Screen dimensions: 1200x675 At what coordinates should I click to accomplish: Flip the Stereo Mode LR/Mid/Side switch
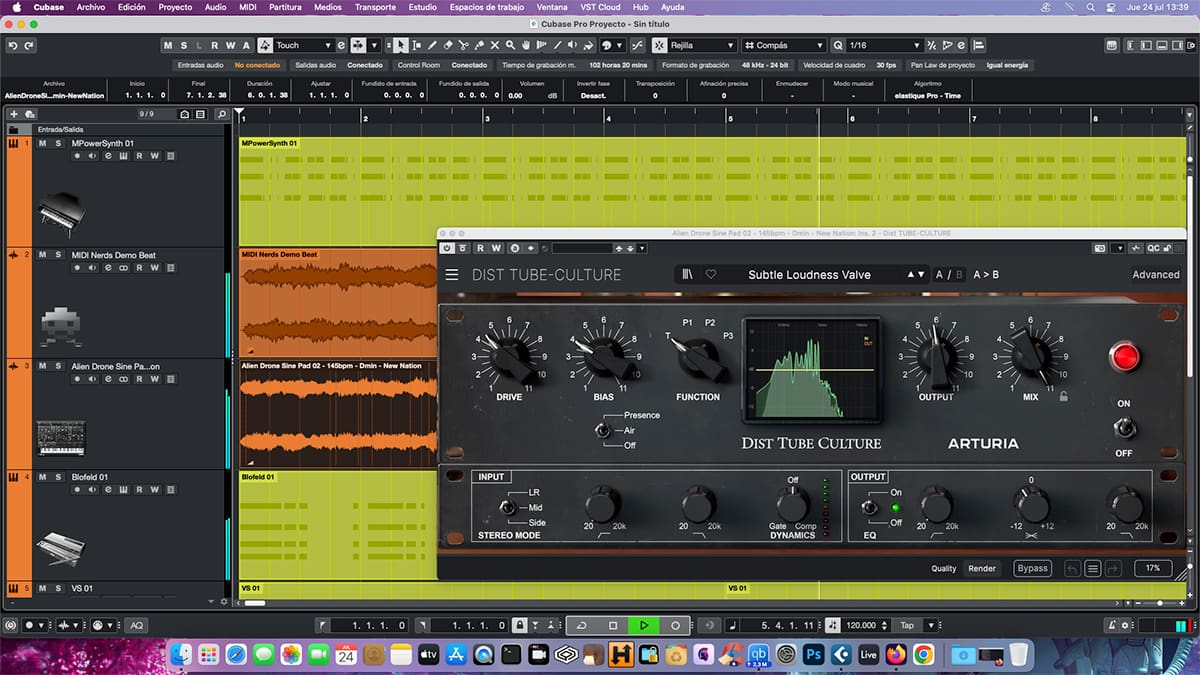[509, 508]
